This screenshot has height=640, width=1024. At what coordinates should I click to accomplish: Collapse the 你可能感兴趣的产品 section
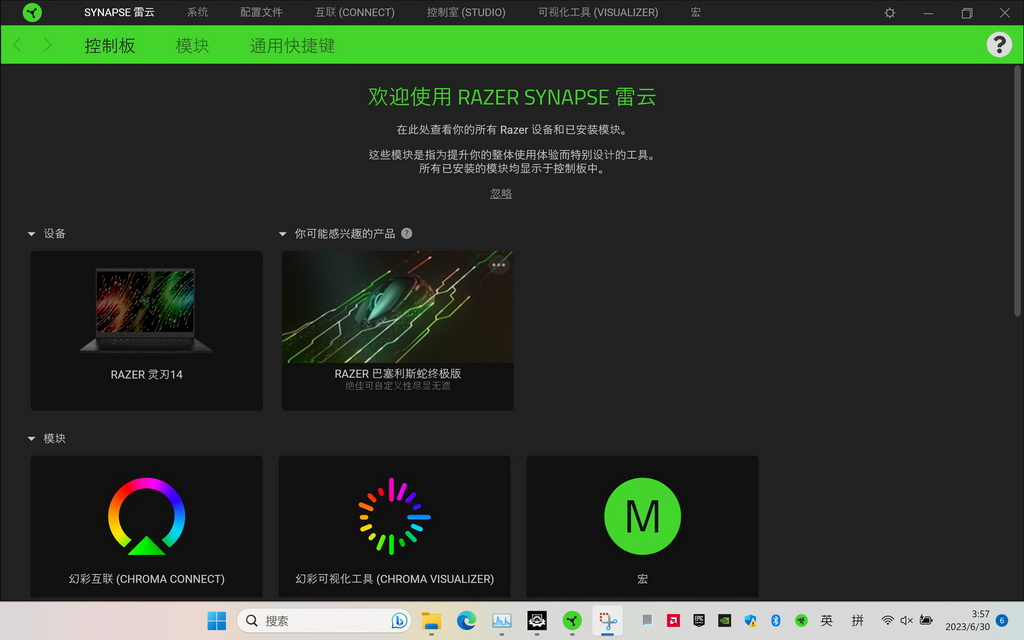tap(282, 234)
